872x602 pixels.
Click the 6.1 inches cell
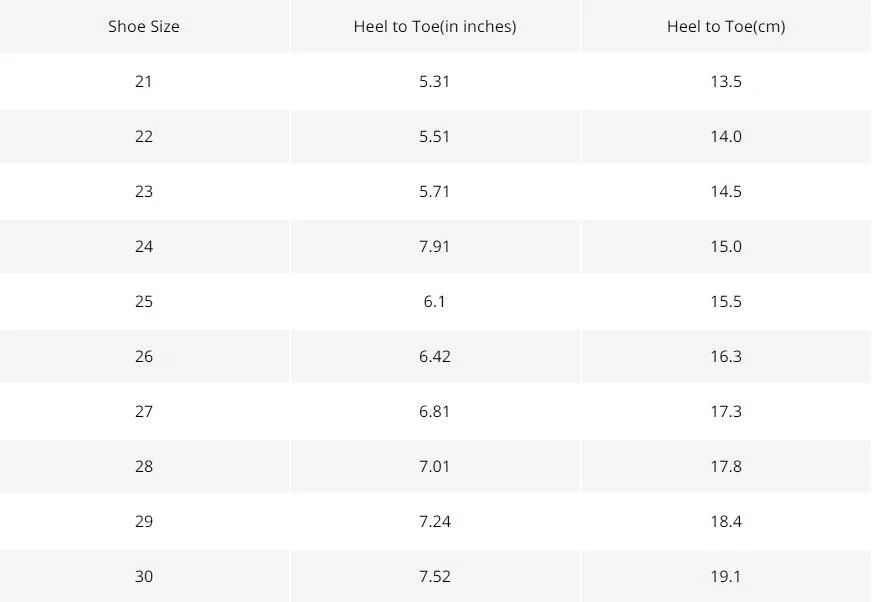coord(435,302)
